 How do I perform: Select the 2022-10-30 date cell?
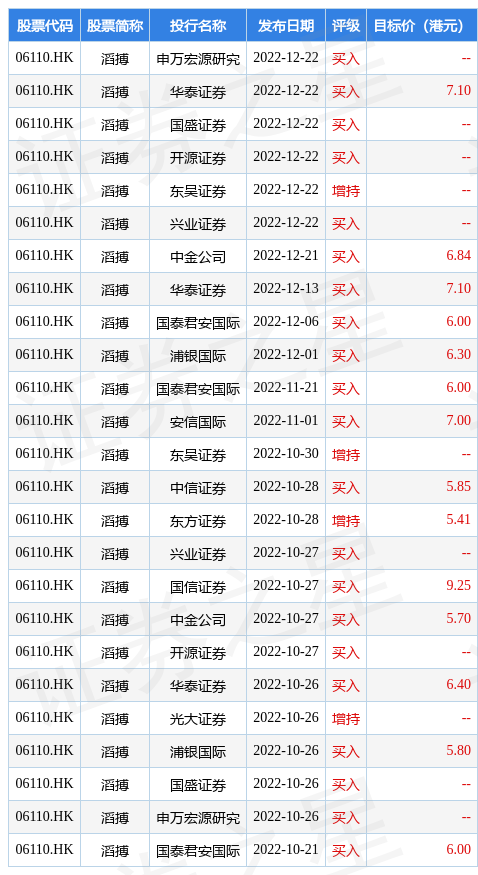[286, 454]
